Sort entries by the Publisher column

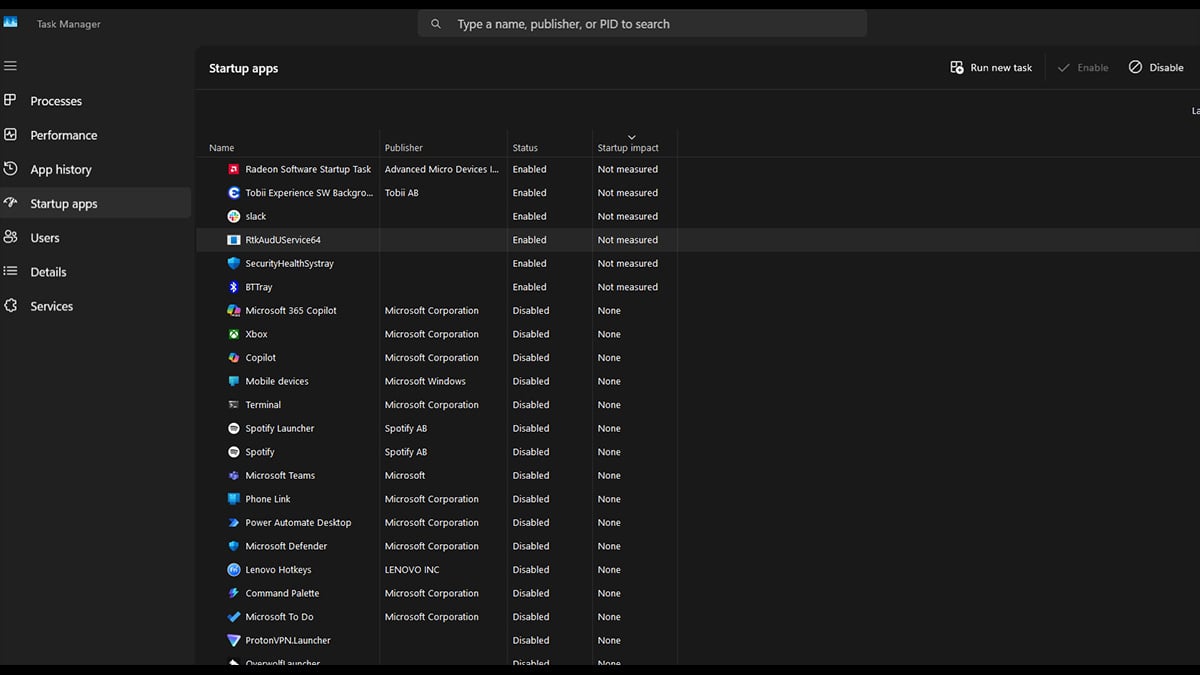tap(403, 147)
